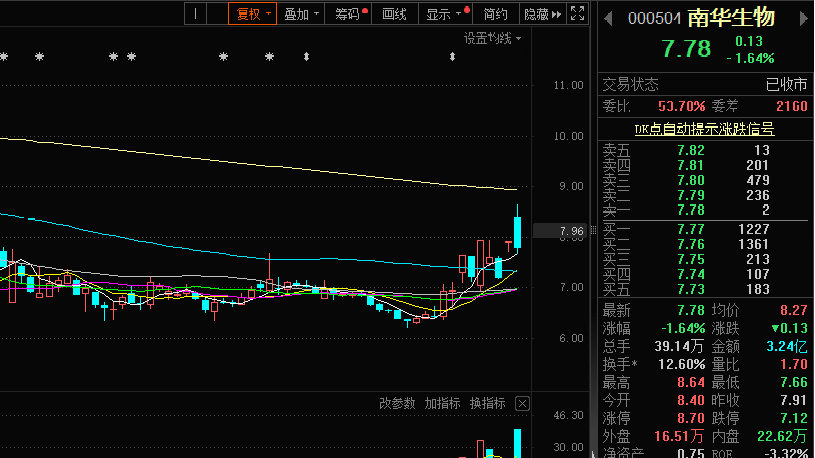Click the 均价 value 8.27
This screenshot has height=458, width=815.
tap(794, 311)
